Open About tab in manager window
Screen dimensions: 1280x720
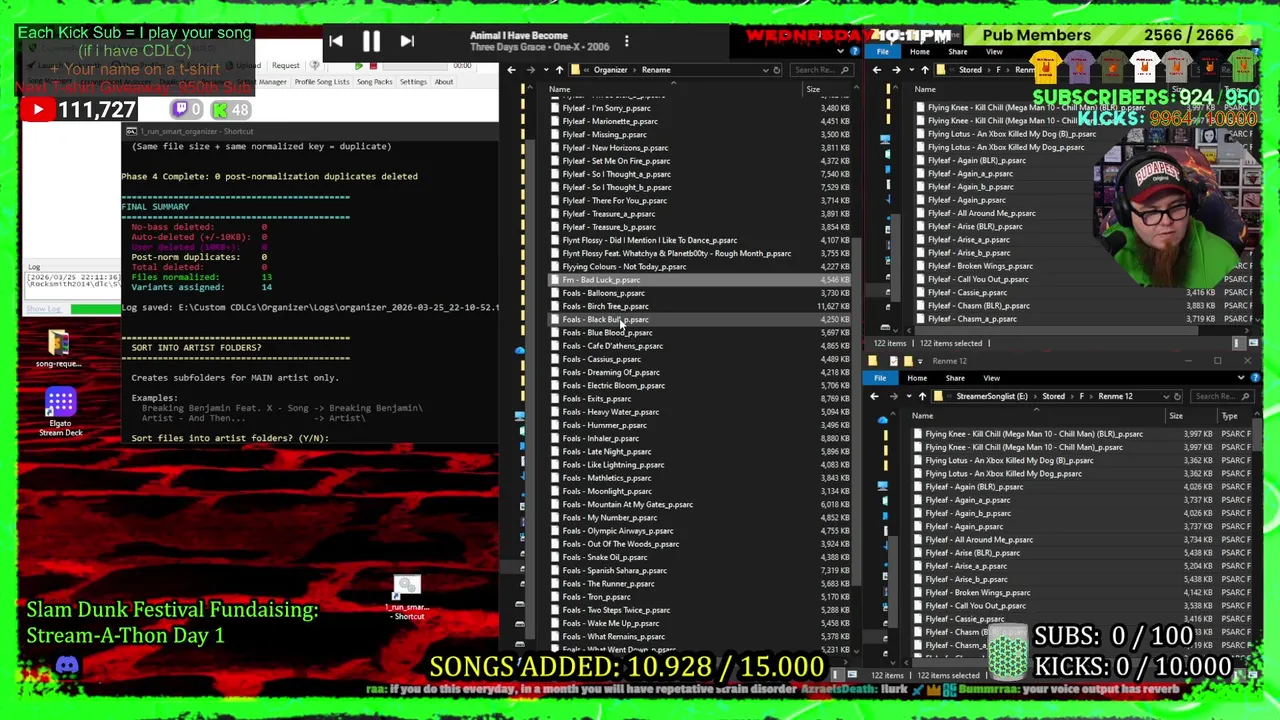(x=443, y=82)
